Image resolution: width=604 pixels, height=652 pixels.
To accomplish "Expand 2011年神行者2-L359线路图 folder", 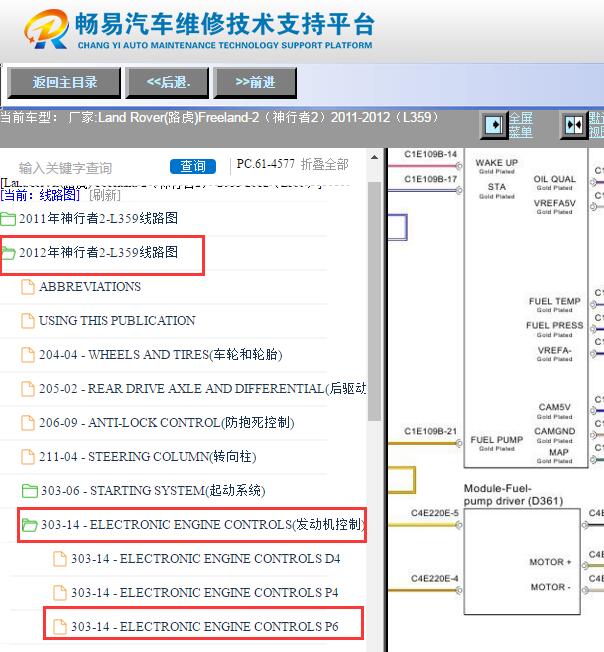I will (99, 218).
